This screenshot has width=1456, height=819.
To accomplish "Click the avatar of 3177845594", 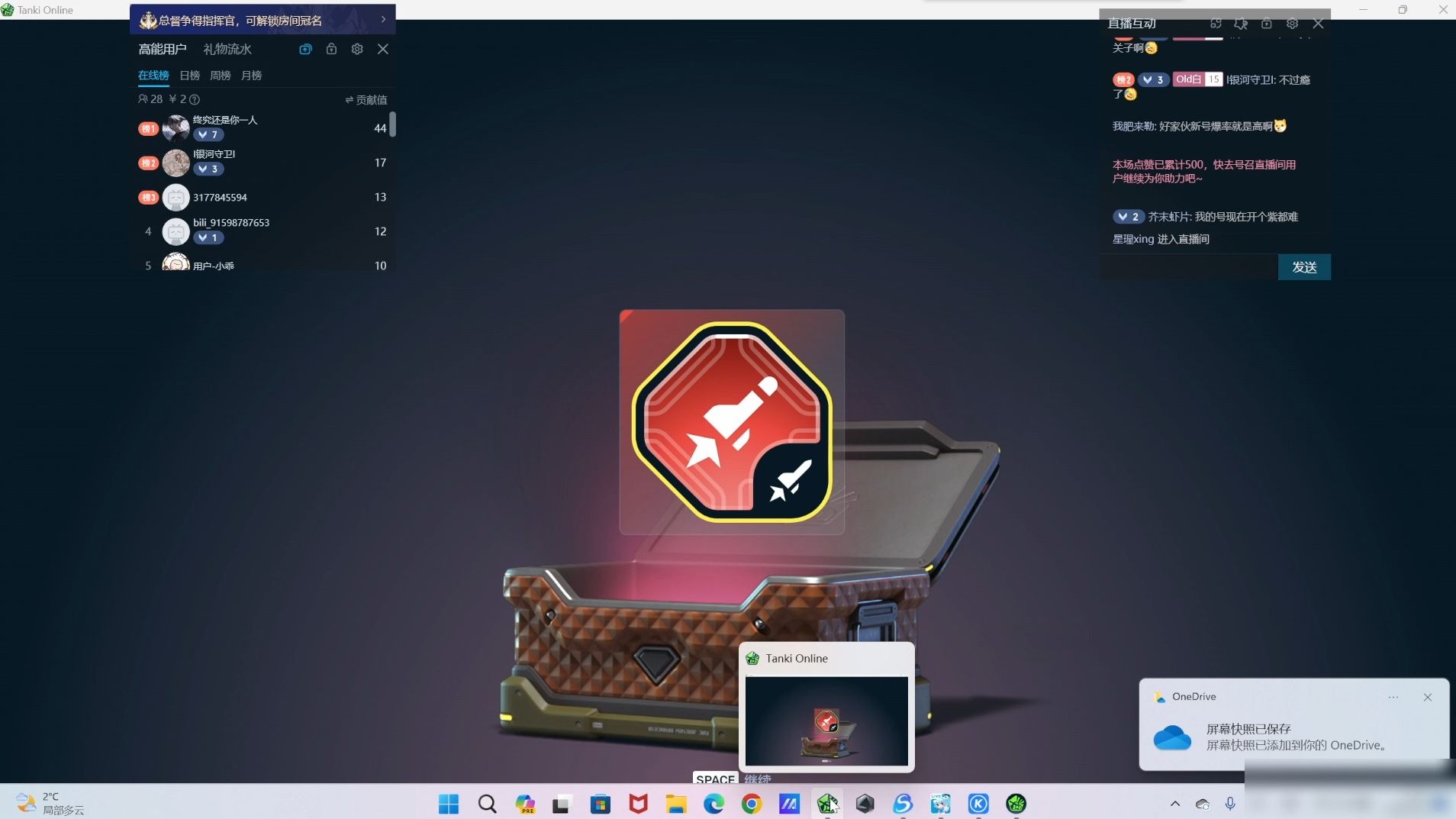I will tap(176, 197).
